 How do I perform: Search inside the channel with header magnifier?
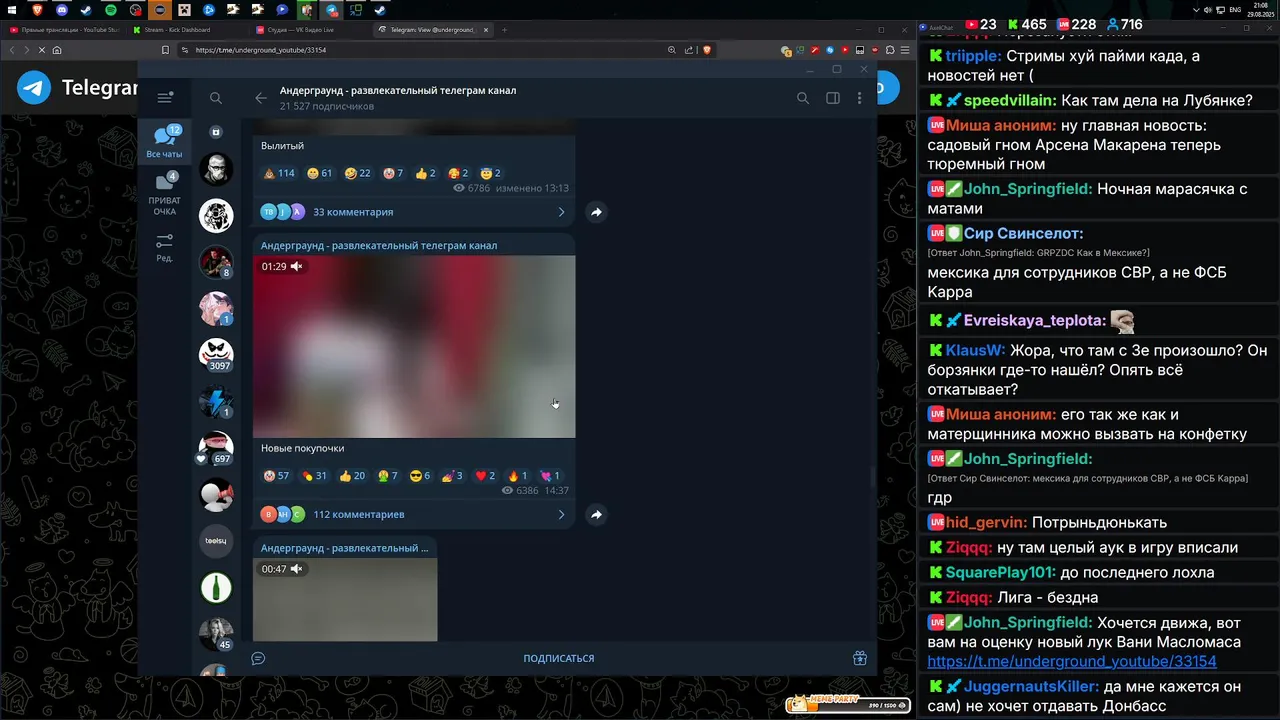pos(802,98)
